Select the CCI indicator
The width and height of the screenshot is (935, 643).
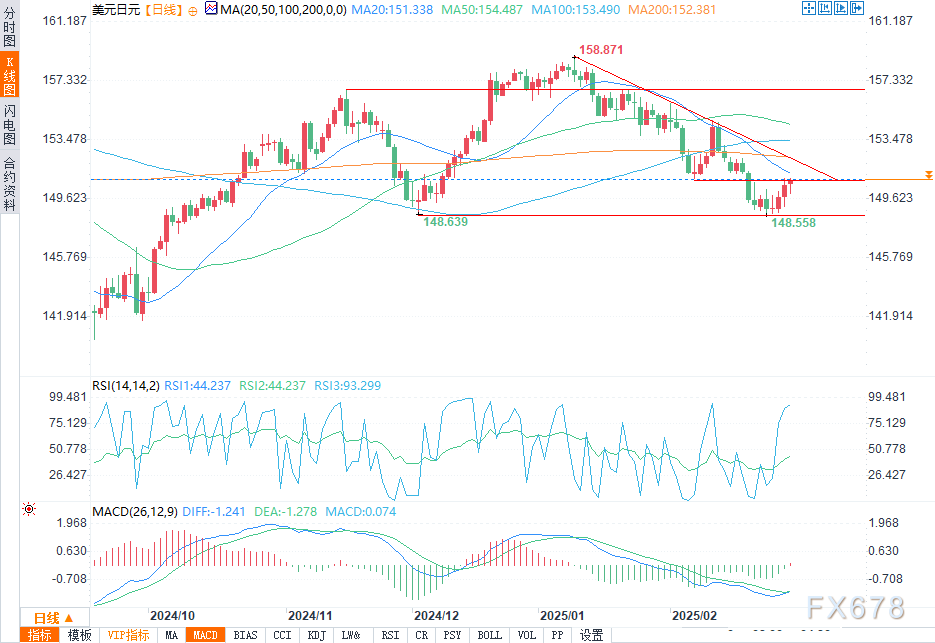coord(282,635)
